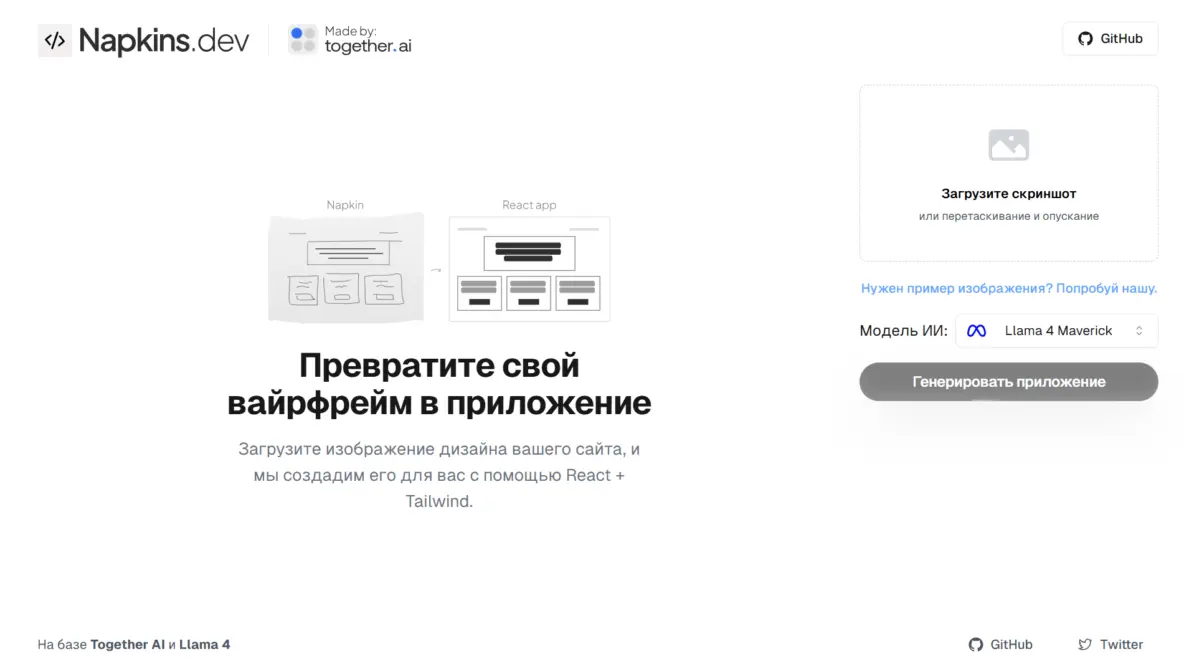Click the Napkin sketch wireframe thumbnail
Viewport: 1184px width, 672px height.
point(346,268)
